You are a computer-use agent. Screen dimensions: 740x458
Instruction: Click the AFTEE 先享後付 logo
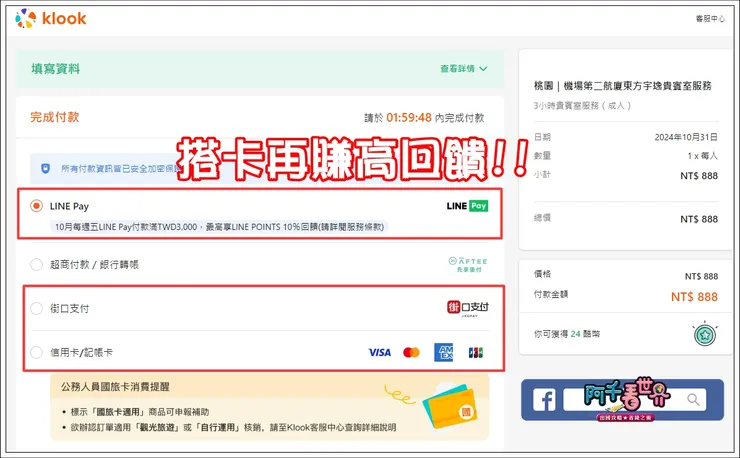468,264
